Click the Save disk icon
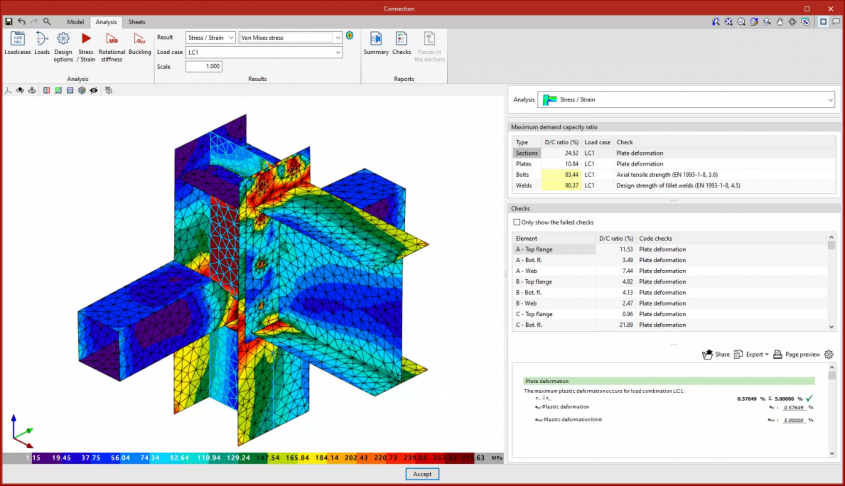 tap(9, 22)
